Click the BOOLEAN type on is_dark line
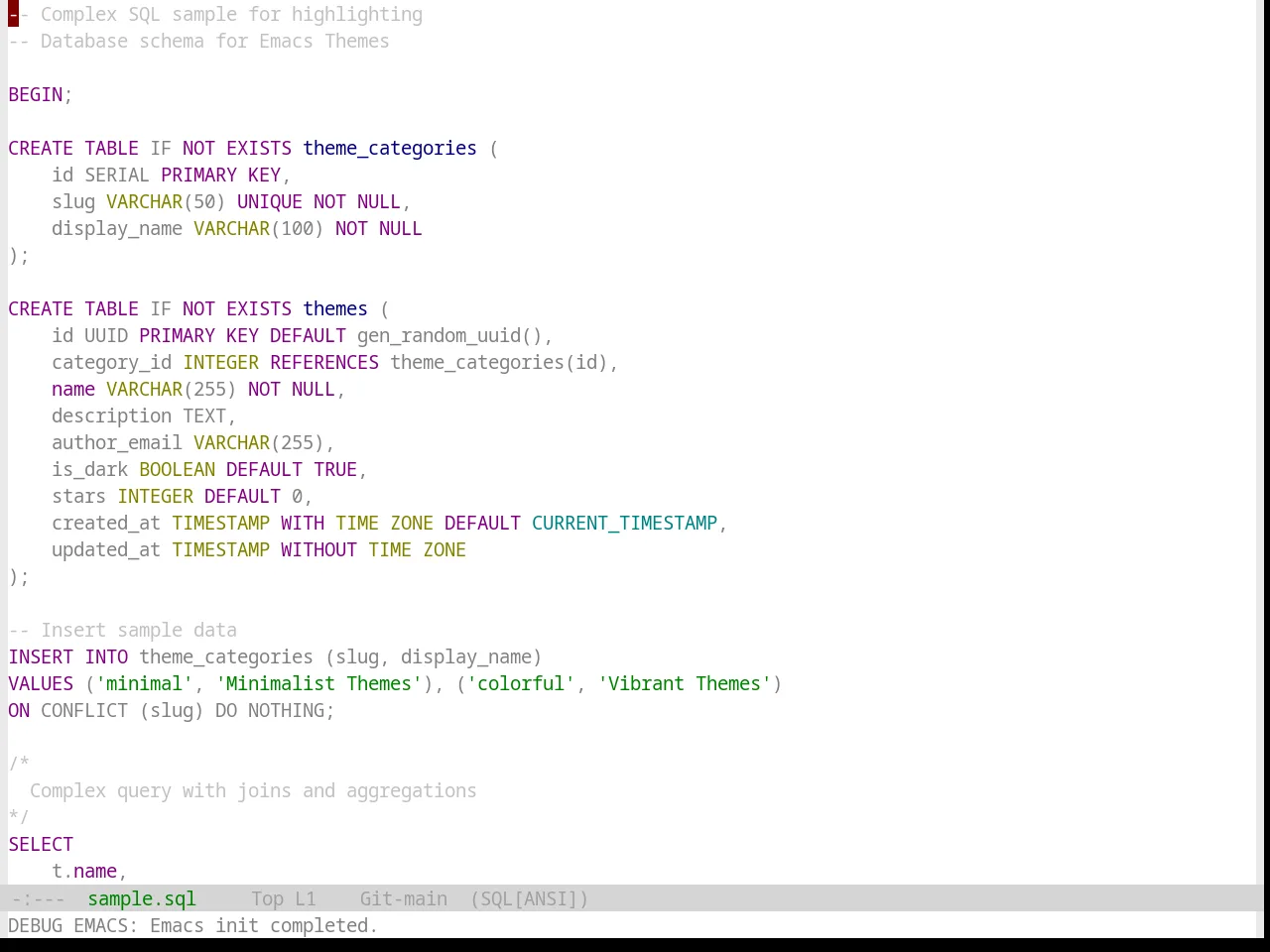 coord(177,469)
